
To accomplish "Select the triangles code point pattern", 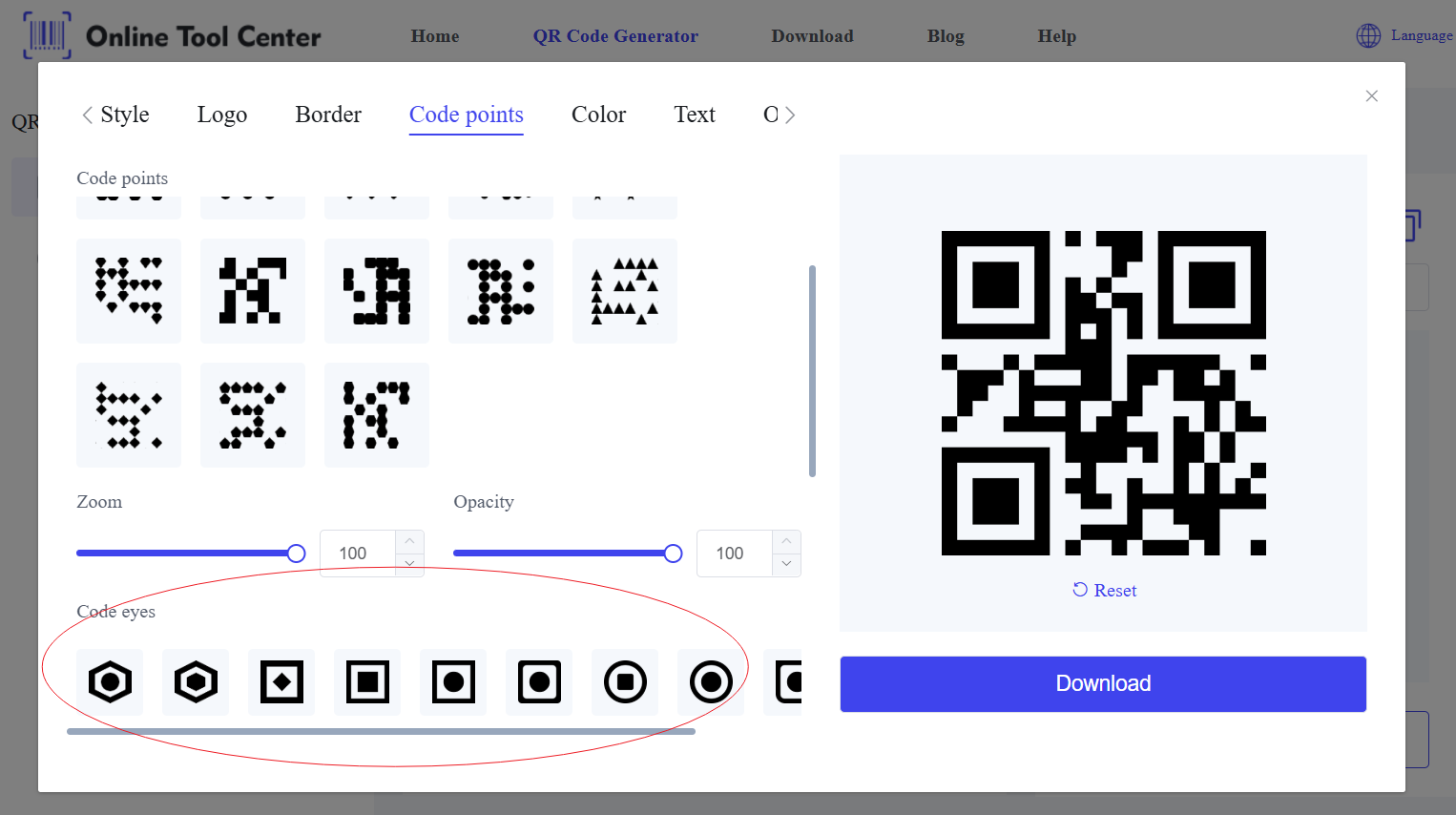I will (x=625, y=291).
